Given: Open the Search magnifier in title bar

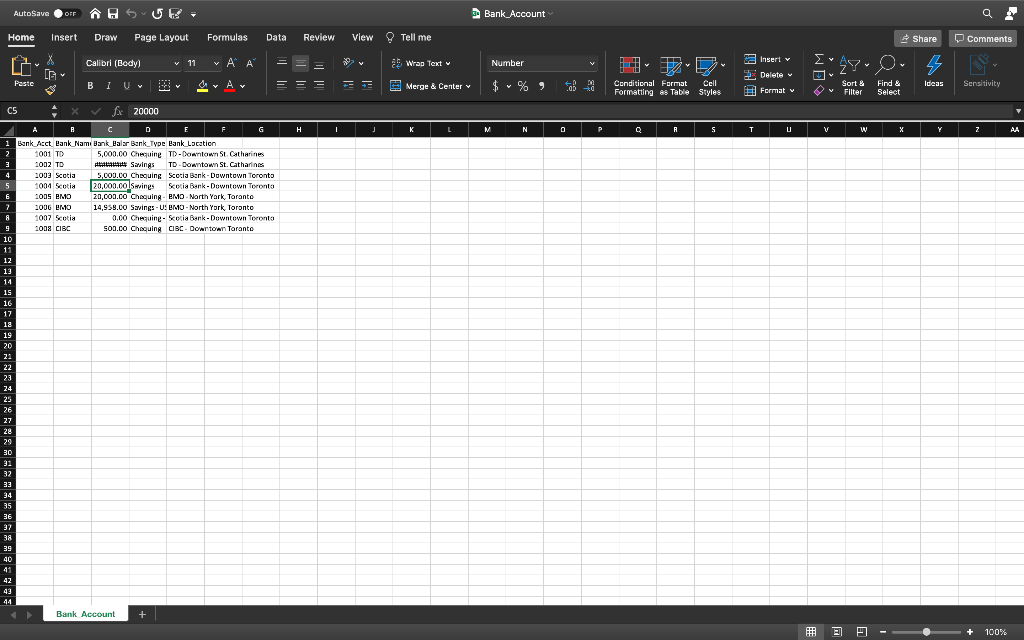Looking at the screenshot, I should coord(987,13).
